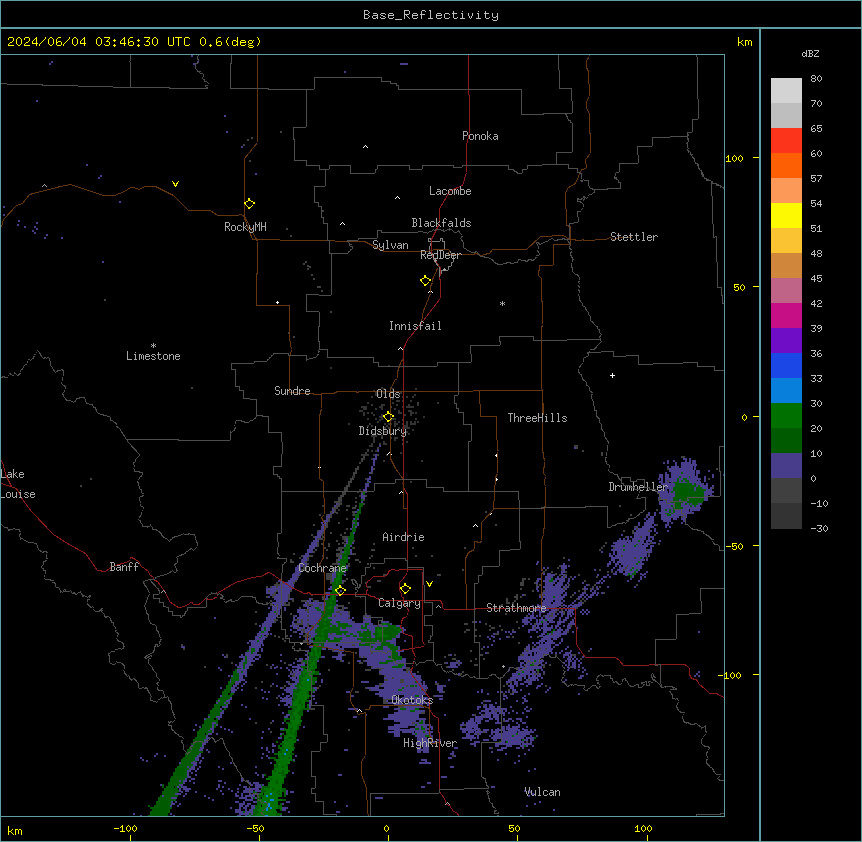Image resolution: width=862 pixels, height=842 pixels.
Task: Click the yellow V marker northwest of RockyMH
Action: coord(175,184)
